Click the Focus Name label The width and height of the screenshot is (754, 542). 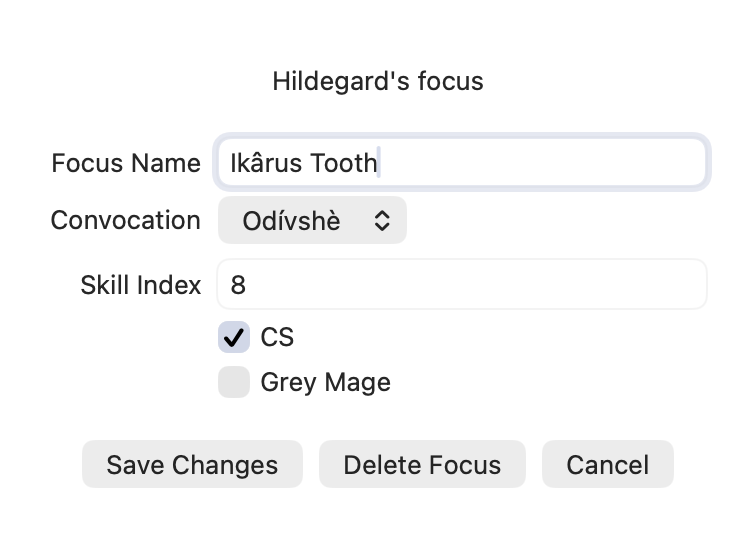[126, 163]
